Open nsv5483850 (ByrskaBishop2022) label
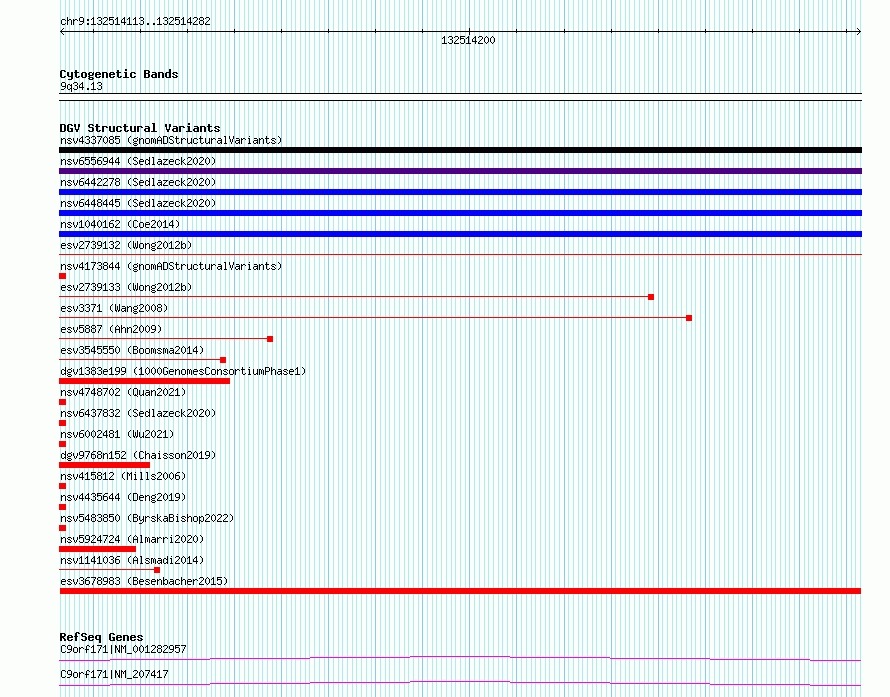 147,518
